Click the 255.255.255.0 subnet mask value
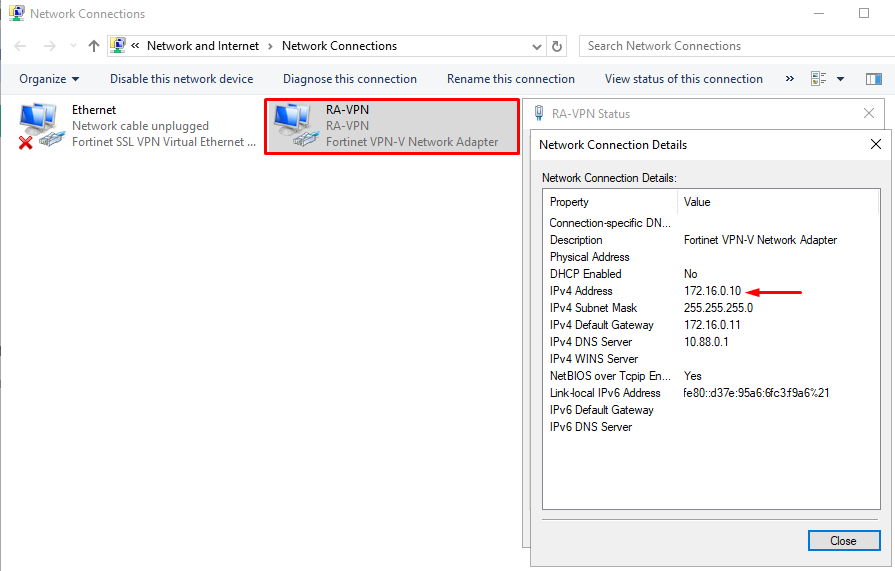The width and height of the screenshot is (895, 571). [x=718, y=308]
